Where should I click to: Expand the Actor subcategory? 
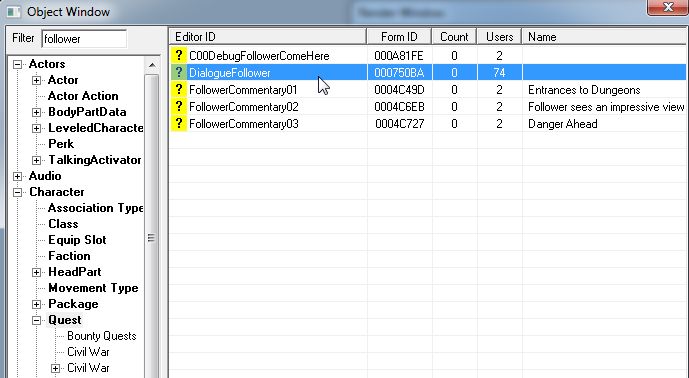[36, 80]
